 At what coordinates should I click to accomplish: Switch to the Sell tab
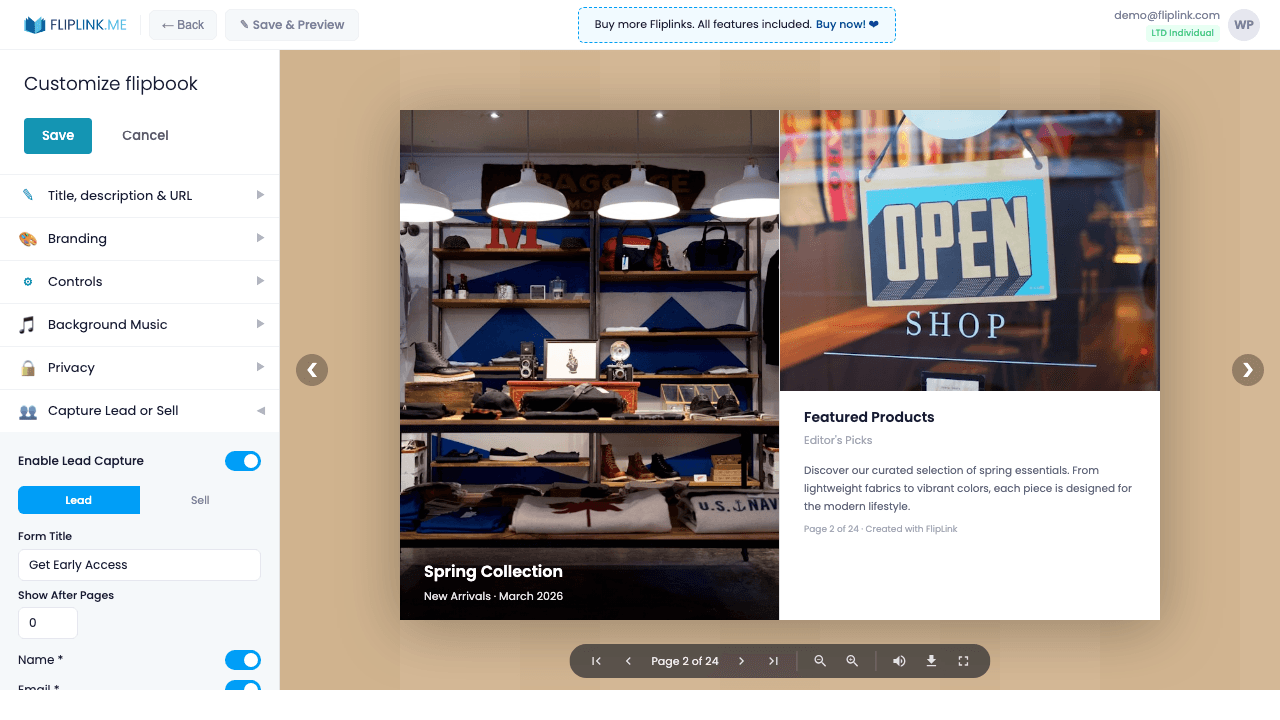click(199, 500)
